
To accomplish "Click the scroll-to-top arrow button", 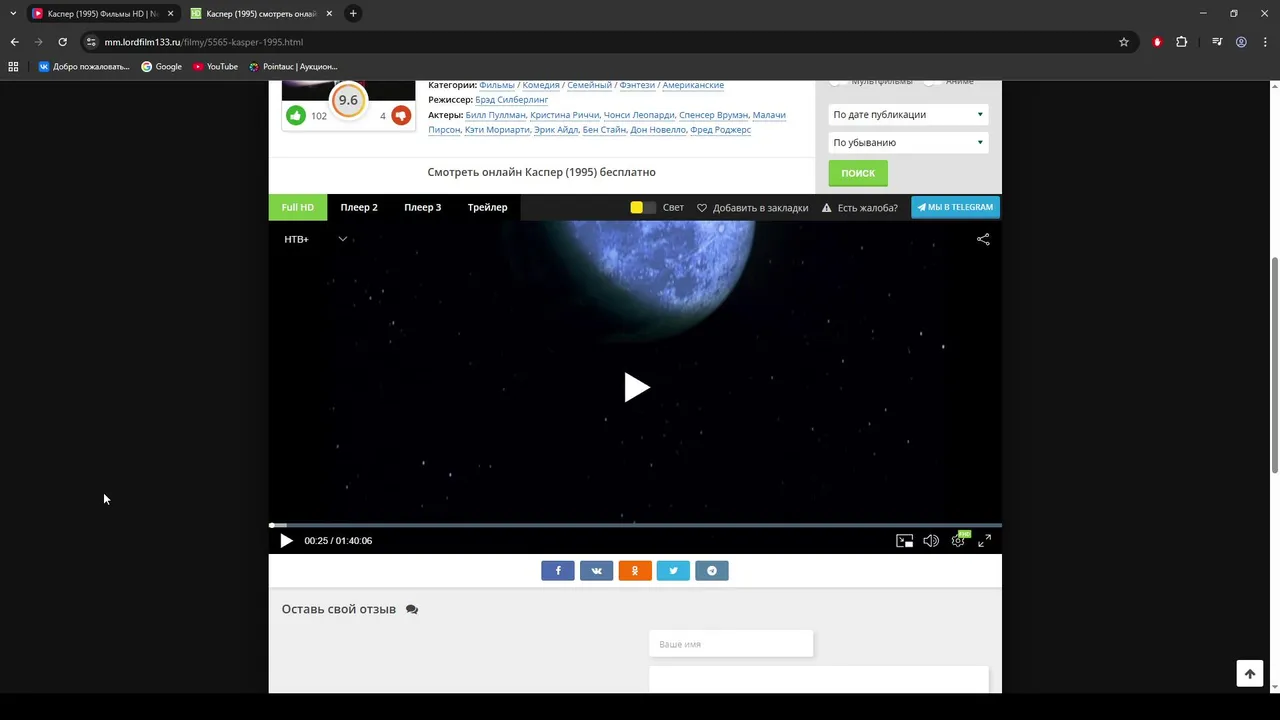I will click(1250, 674).
